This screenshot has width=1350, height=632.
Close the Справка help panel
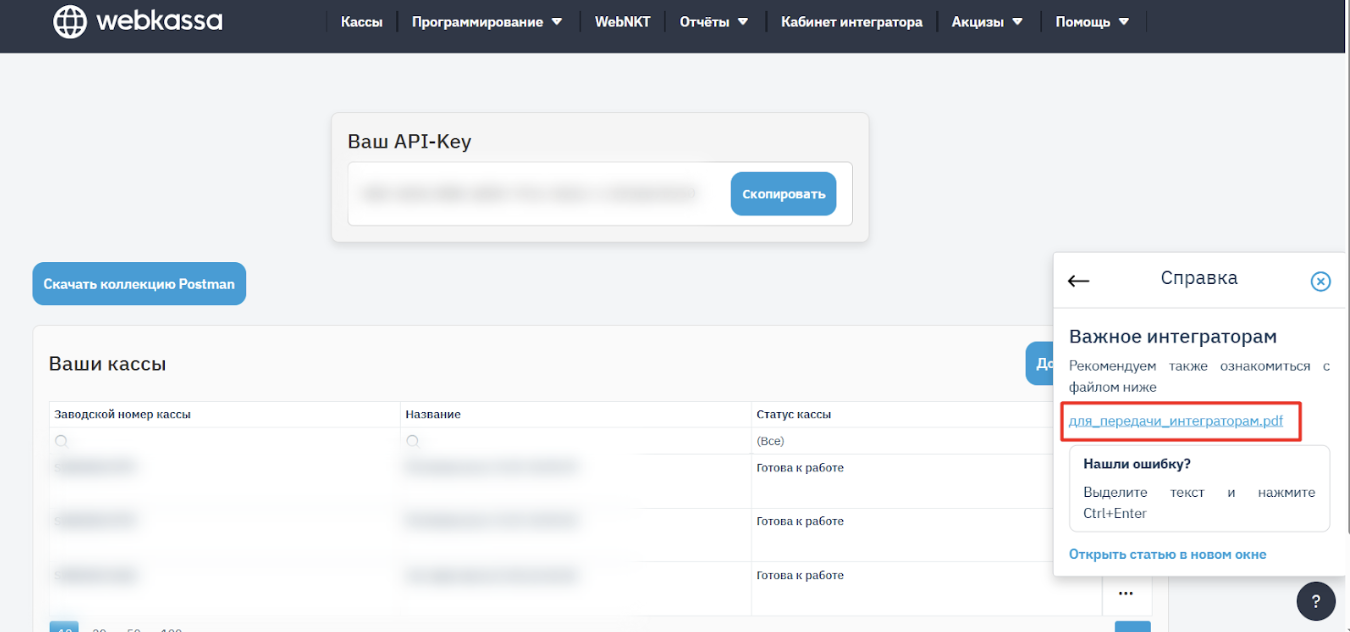click(1320, 281)
